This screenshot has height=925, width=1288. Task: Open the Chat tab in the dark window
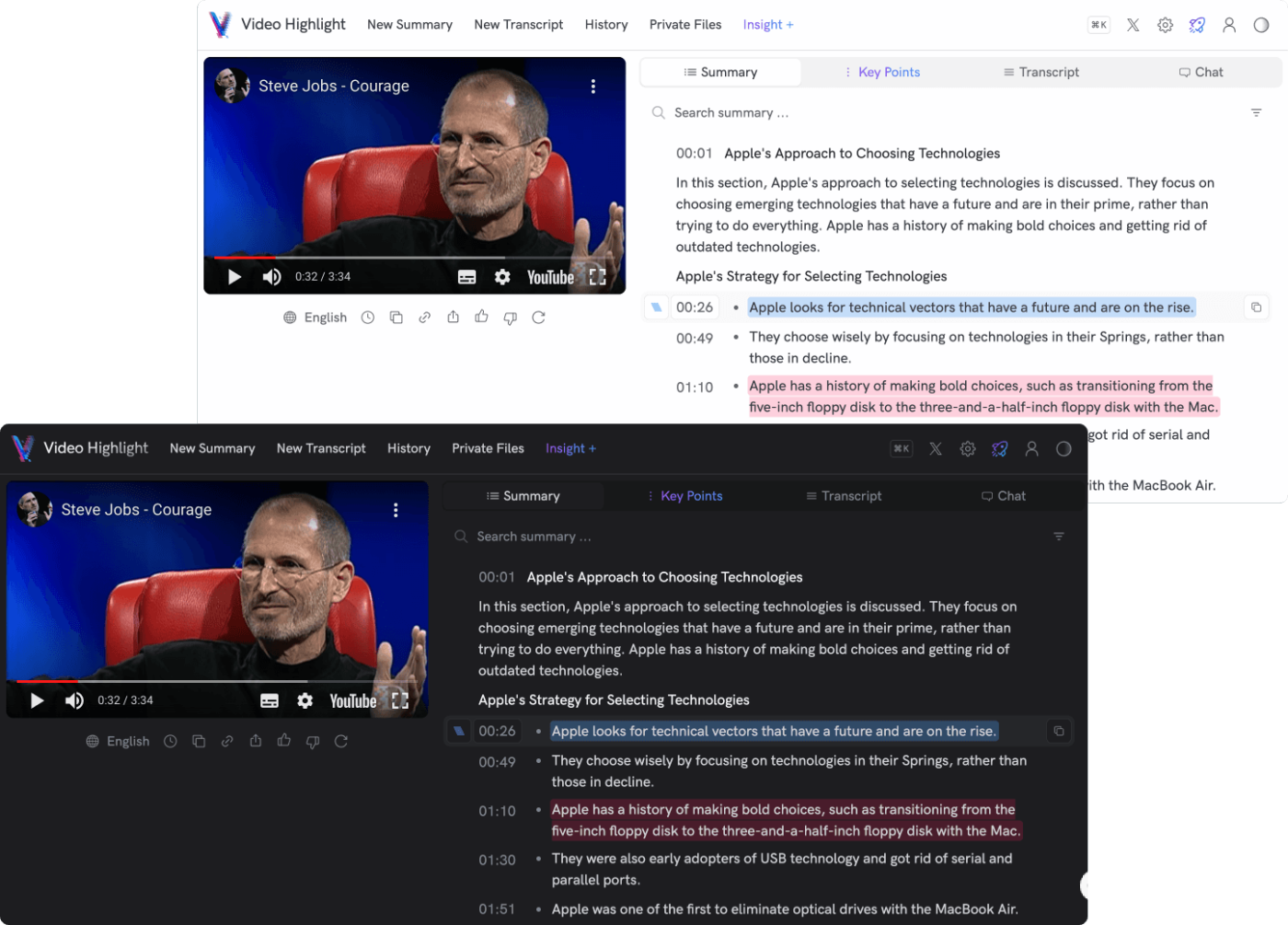[1003, 496]
